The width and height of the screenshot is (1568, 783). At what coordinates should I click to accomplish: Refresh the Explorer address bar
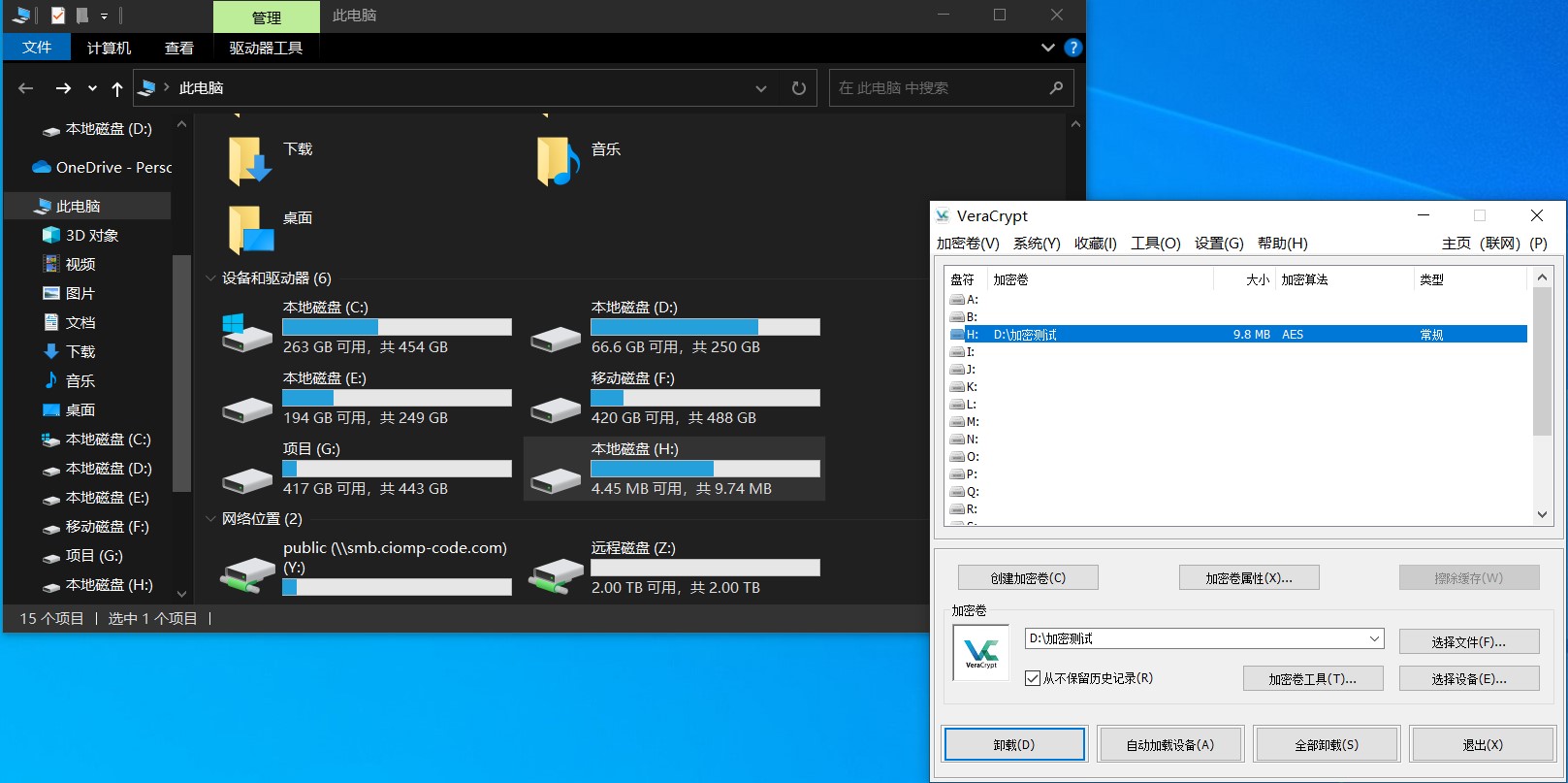[x=799, y=88]
